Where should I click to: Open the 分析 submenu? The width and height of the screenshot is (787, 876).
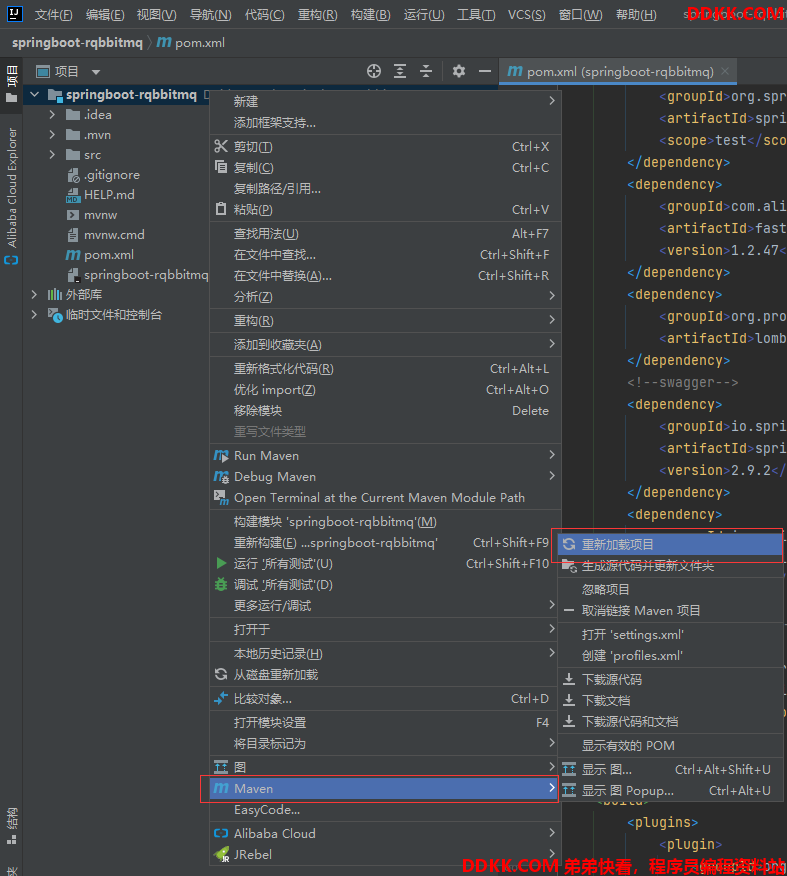pos(385,297)
